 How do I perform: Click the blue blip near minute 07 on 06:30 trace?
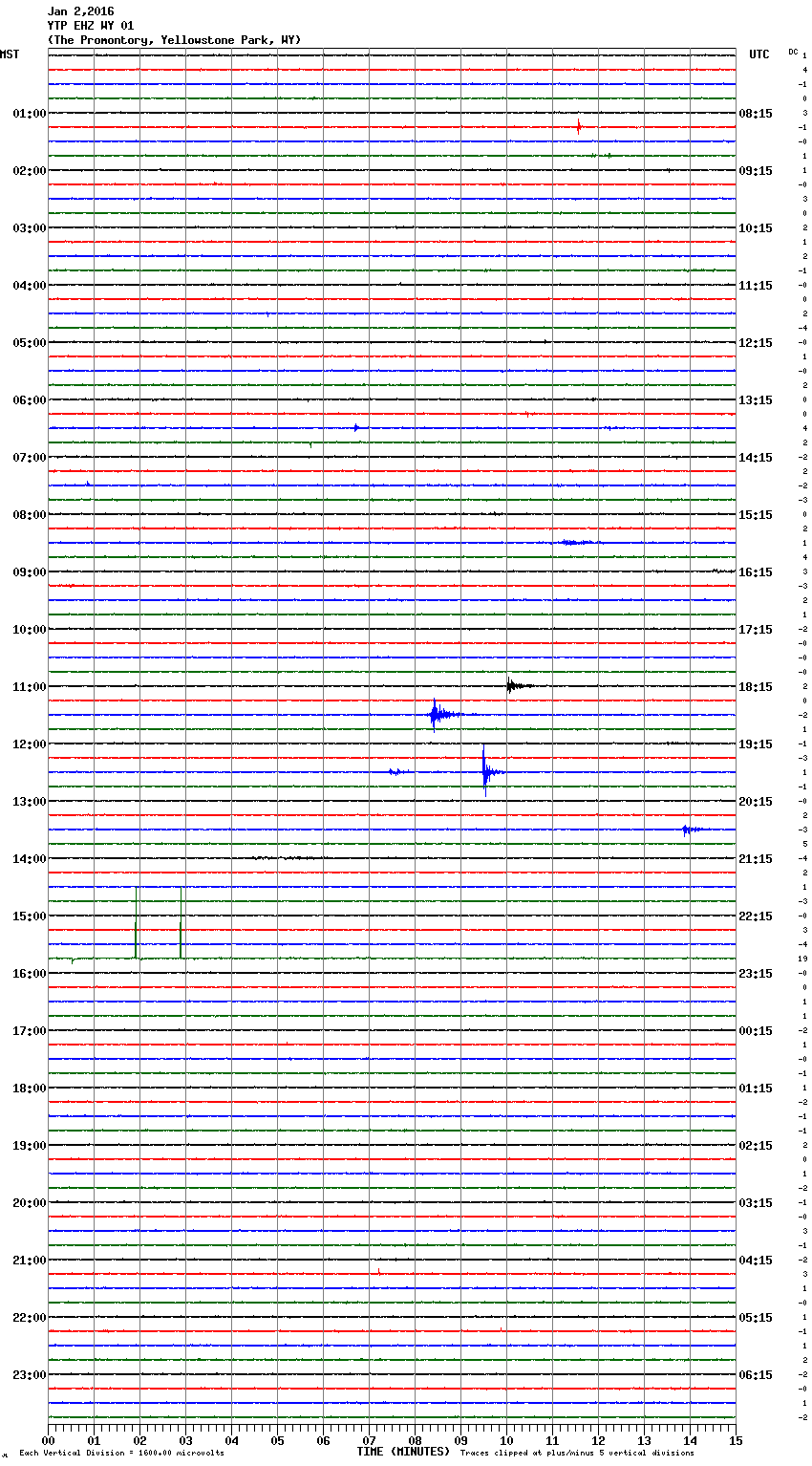[x=356, y=427]
